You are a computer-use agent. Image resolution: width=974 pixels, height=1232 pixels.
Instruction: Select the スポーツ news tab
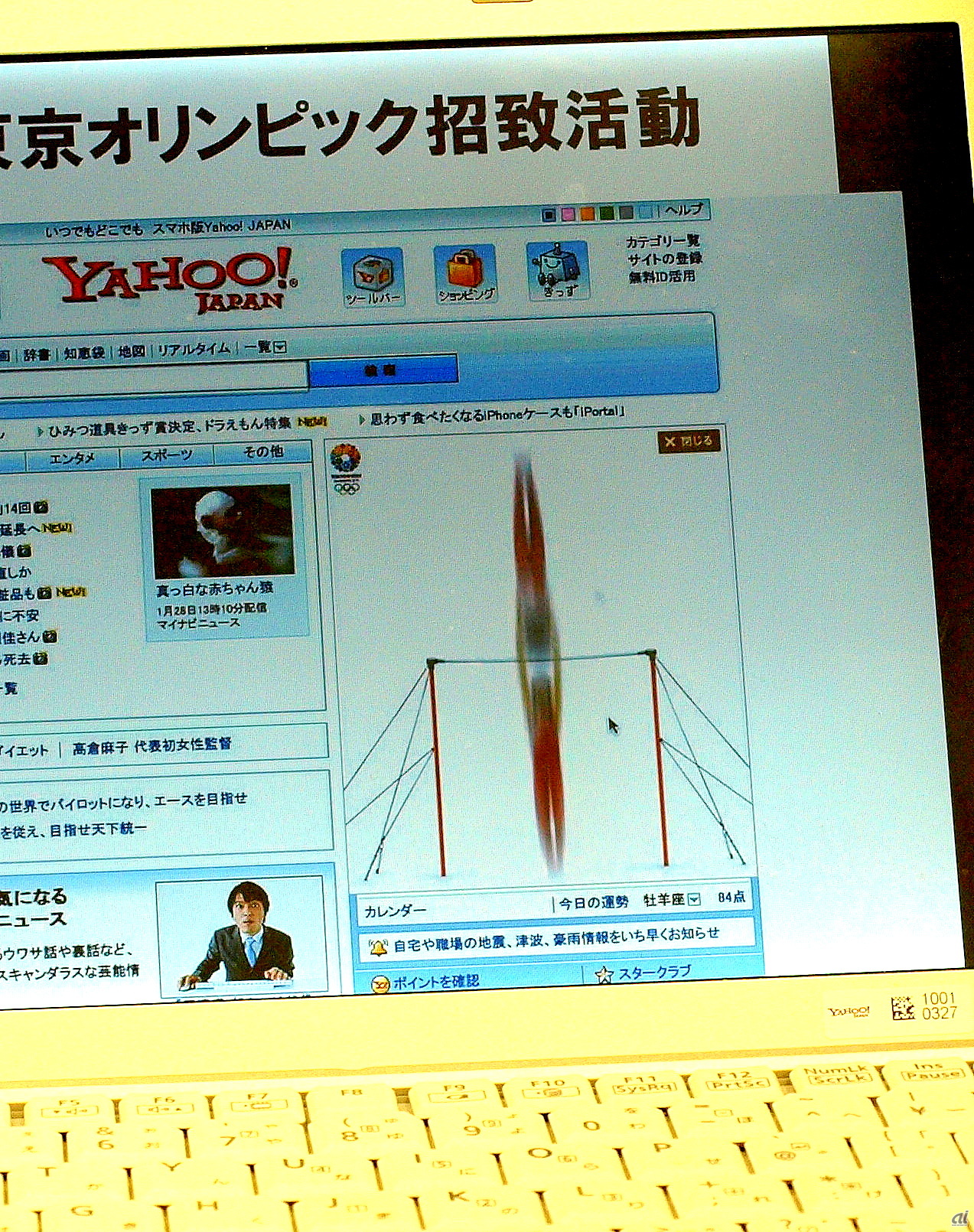click(x=167, y=455)
